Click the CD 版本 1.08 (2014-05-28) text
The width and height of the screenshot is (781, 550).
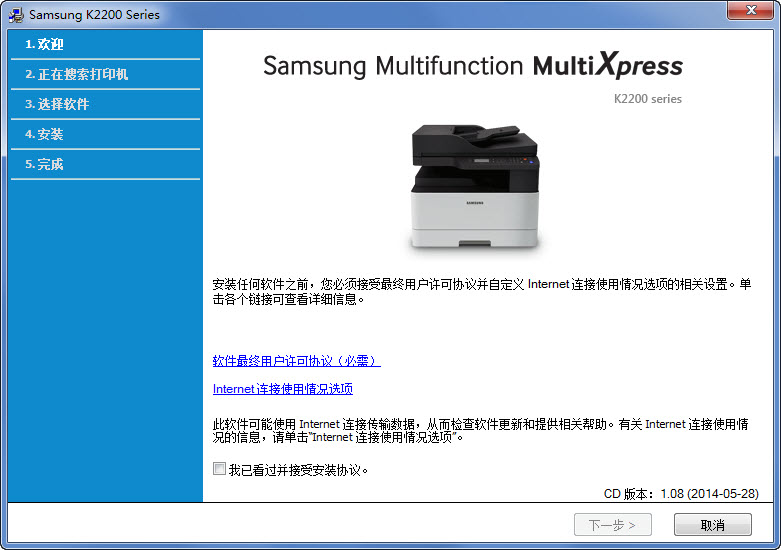point(681,494)
